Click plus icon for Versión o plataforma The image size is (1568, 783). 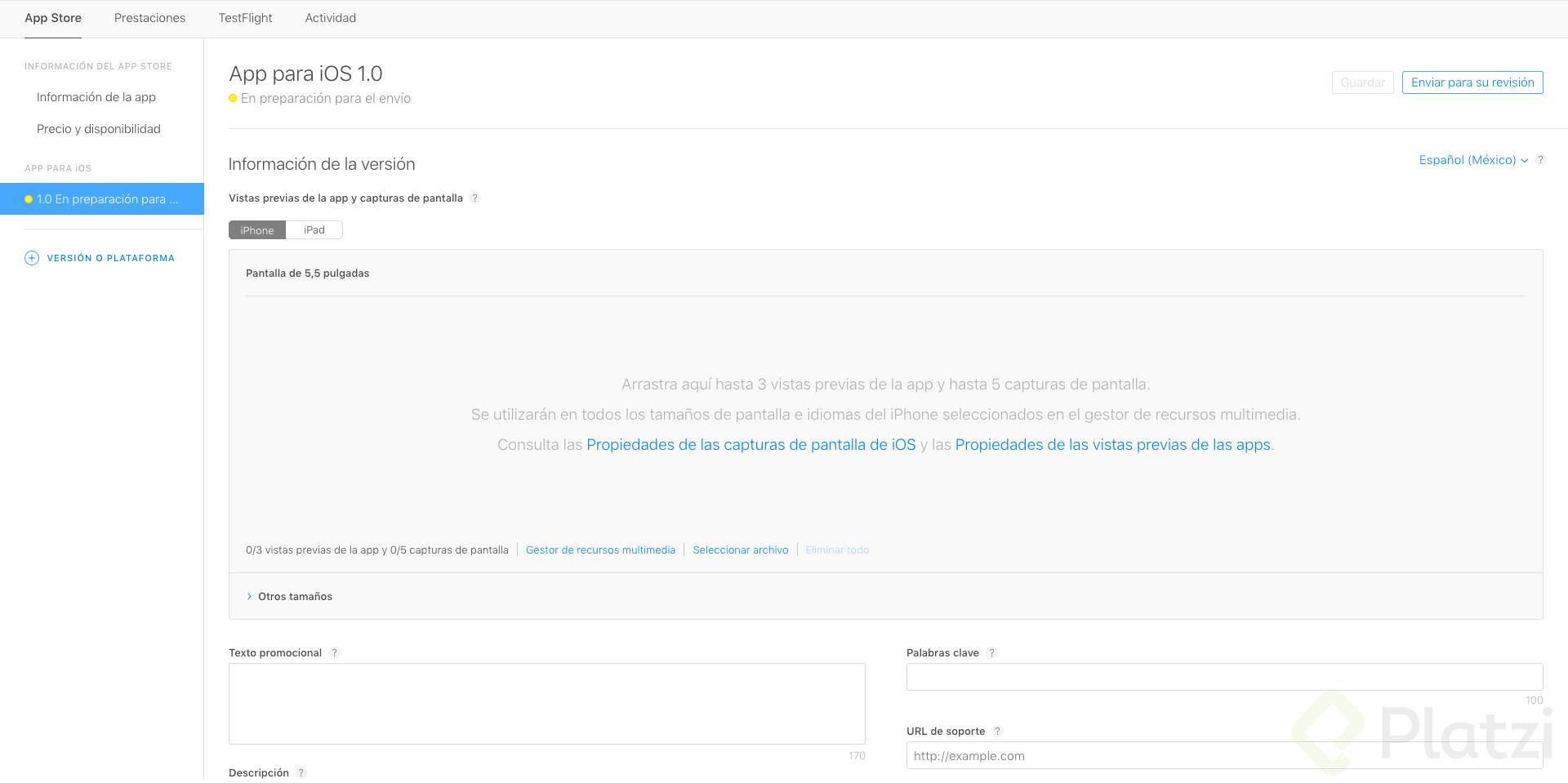tap(32, 258)
